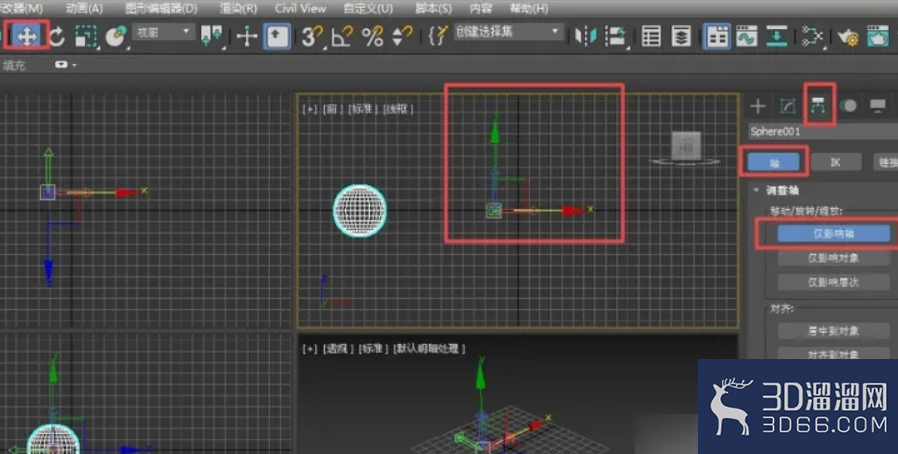Select the Scale tool
The image size is (898, 454).
pos(86,37)
